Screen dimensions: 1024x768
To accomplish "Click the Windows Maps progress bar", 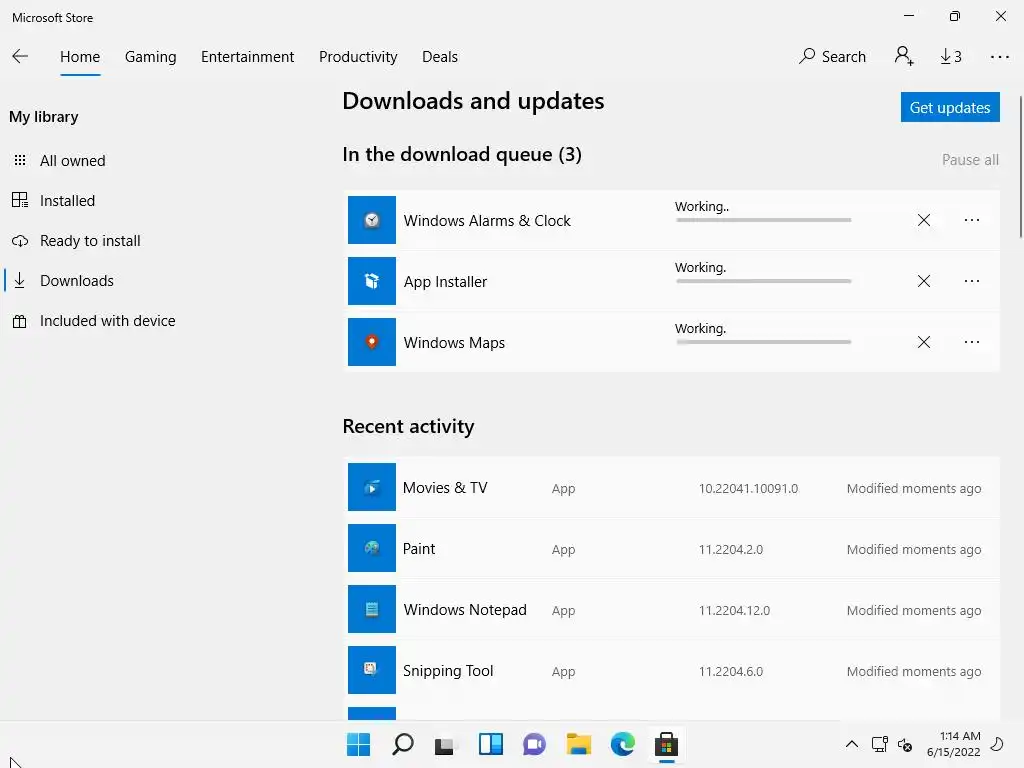I will 763,342.
